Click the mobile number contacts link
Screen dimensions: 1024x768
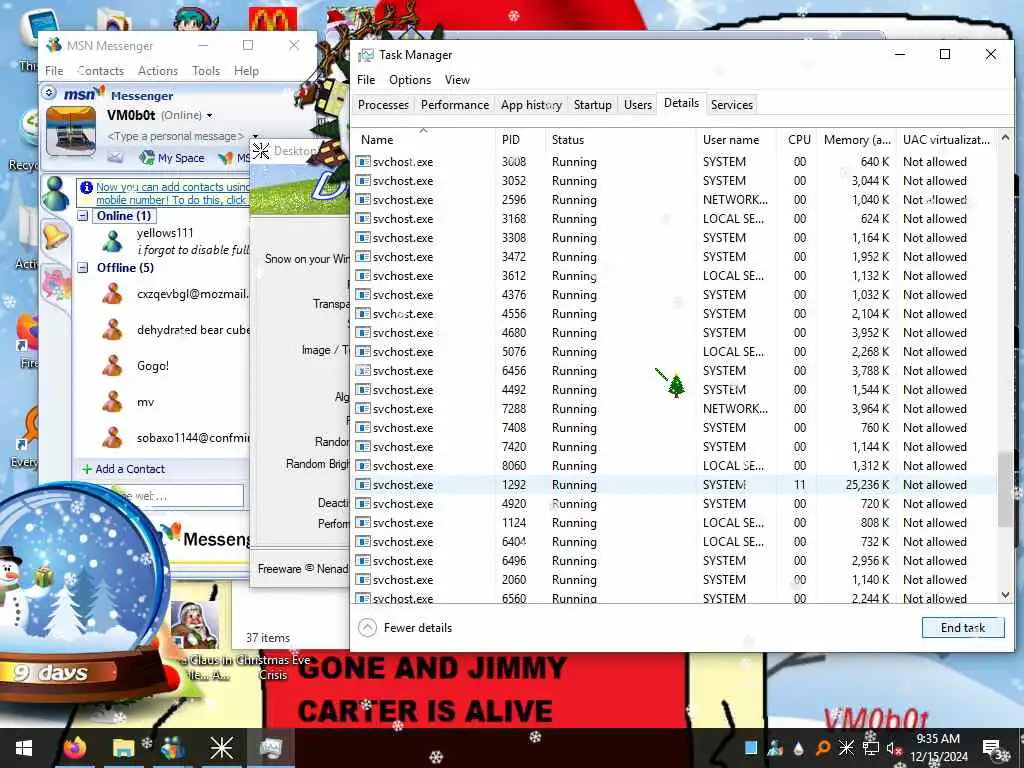[x=172, y=193]
